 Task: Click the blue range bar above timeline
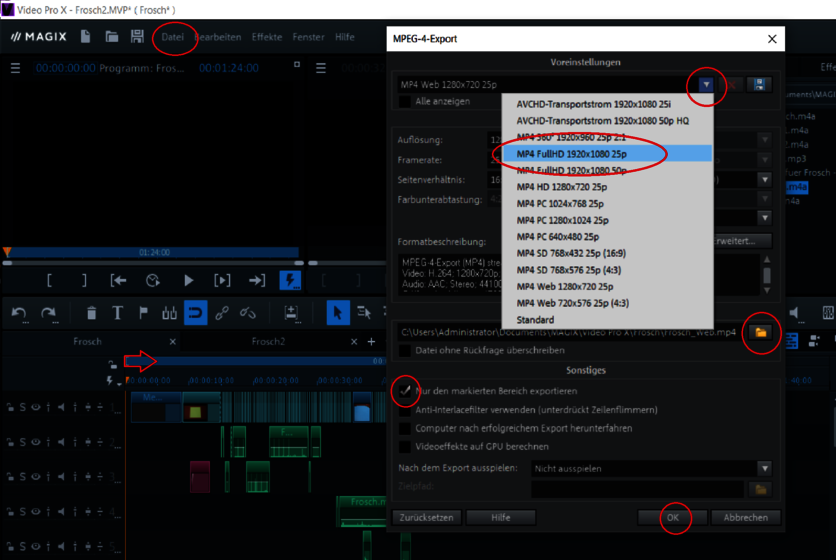pyautogui.click(x=256, y=361)
